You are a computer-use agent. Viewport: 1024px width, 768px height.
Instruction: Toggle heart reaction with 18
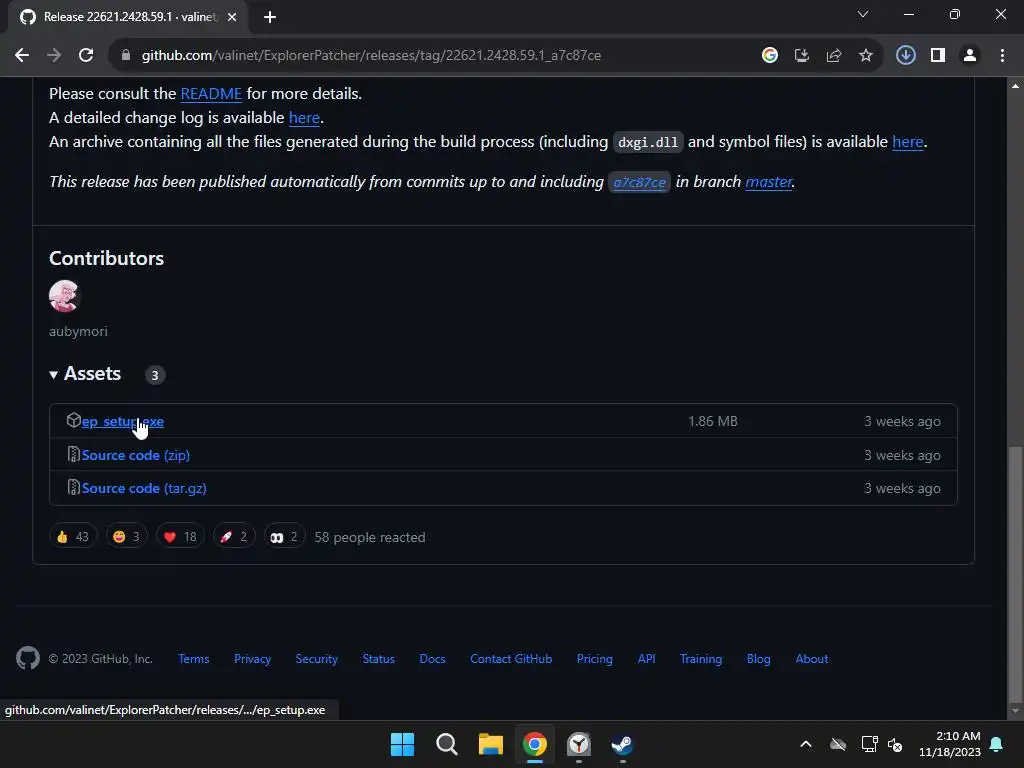pos(180,537)
